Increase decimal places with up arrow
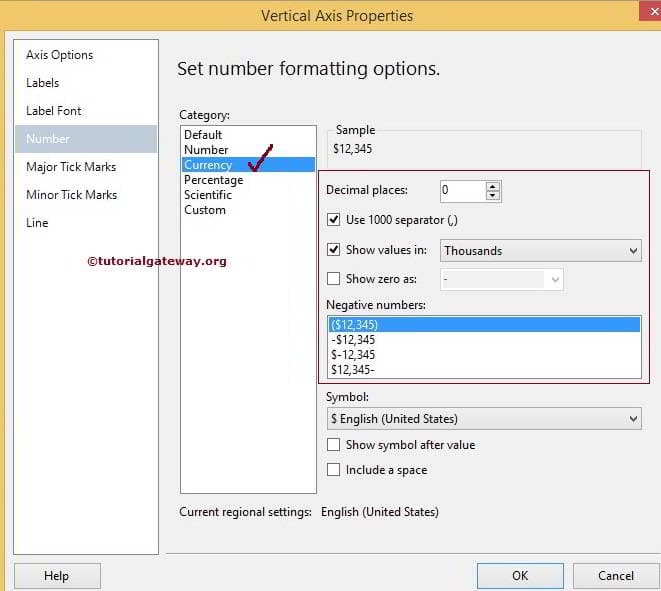Viewport: 661px width, 591px height. coord(493,186)
